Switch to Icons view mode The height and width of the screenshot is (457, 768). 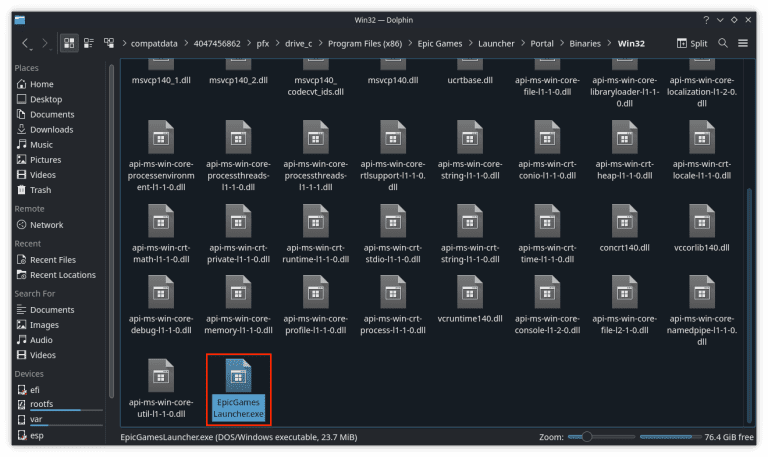69,43
